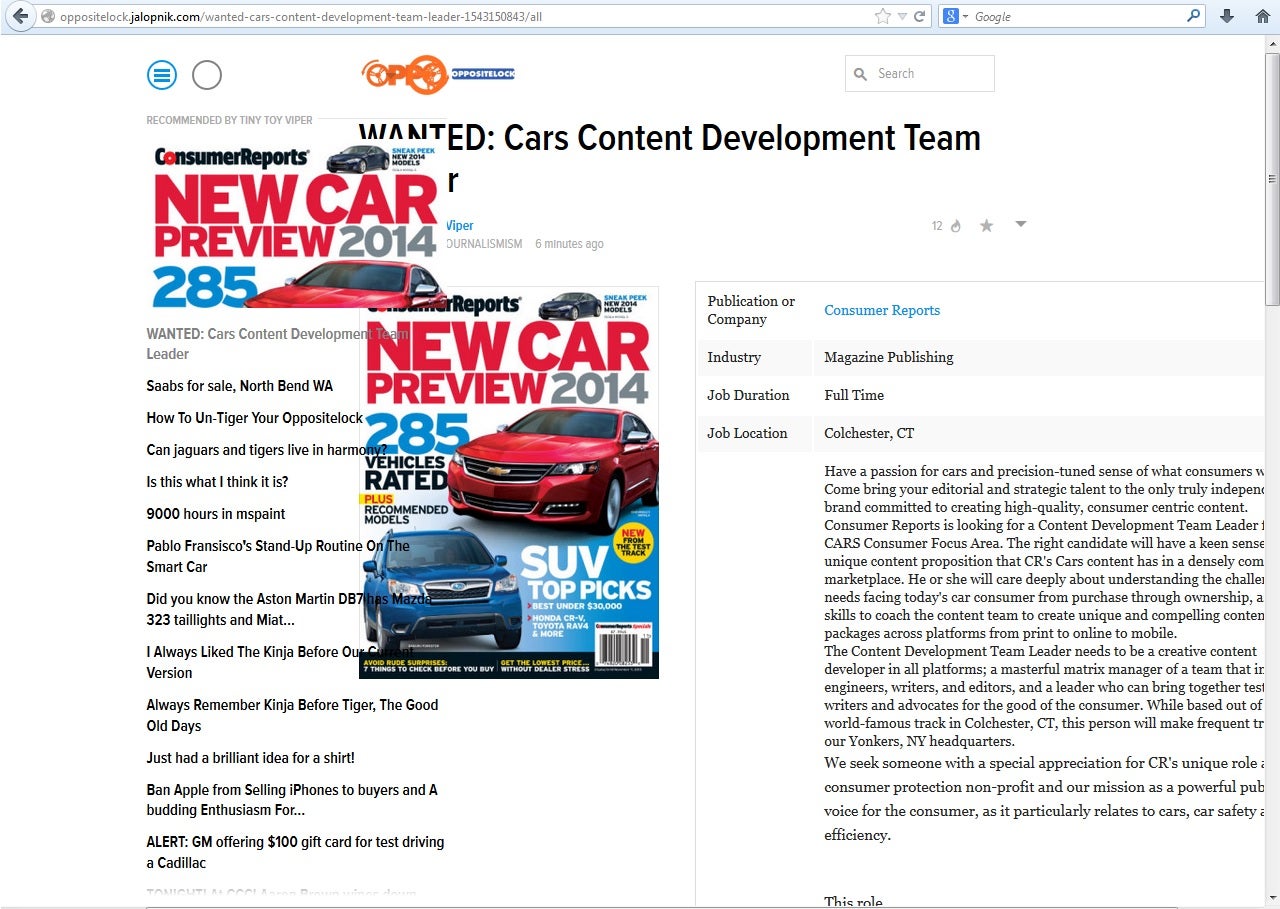Click Google search magnifier in browser bar

point(1193,16)
